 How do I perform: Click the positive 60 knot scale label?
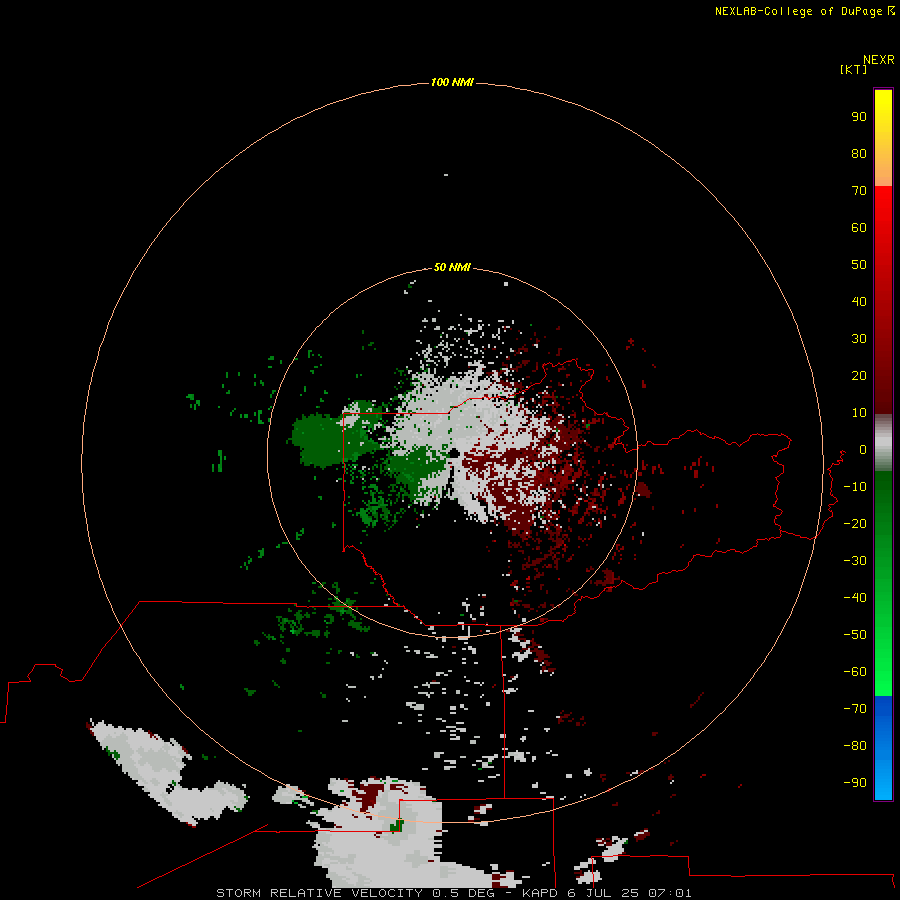point(859,227)
